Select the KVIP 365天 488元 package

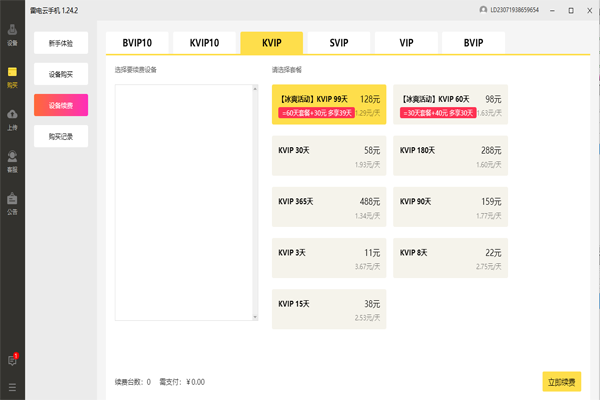click(x=329, y=206)
